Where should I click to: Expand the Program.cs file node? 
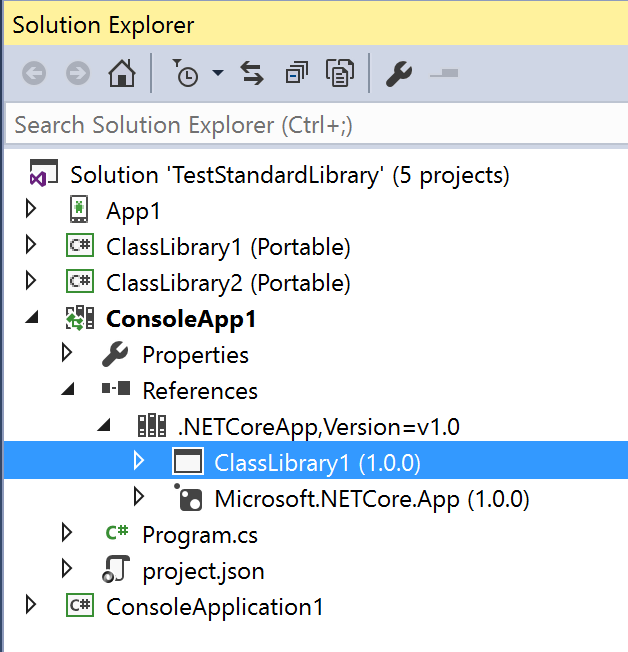pyautogui.click(x=67, y=532)
